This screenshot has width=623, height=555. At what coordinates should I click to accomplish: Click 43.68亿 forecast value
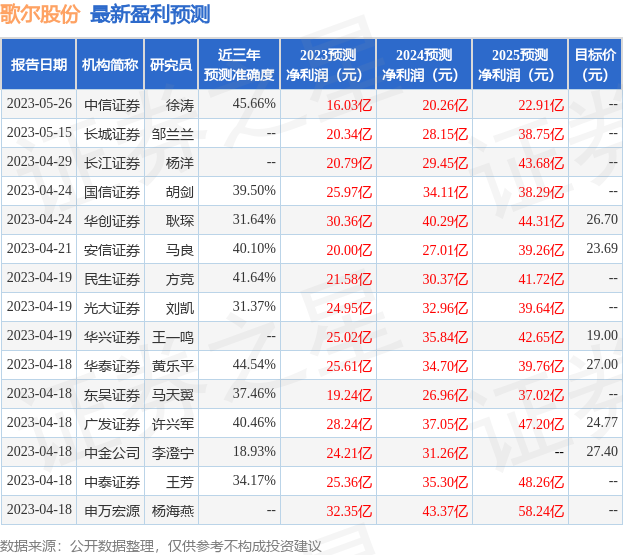[x=541, y=163]
